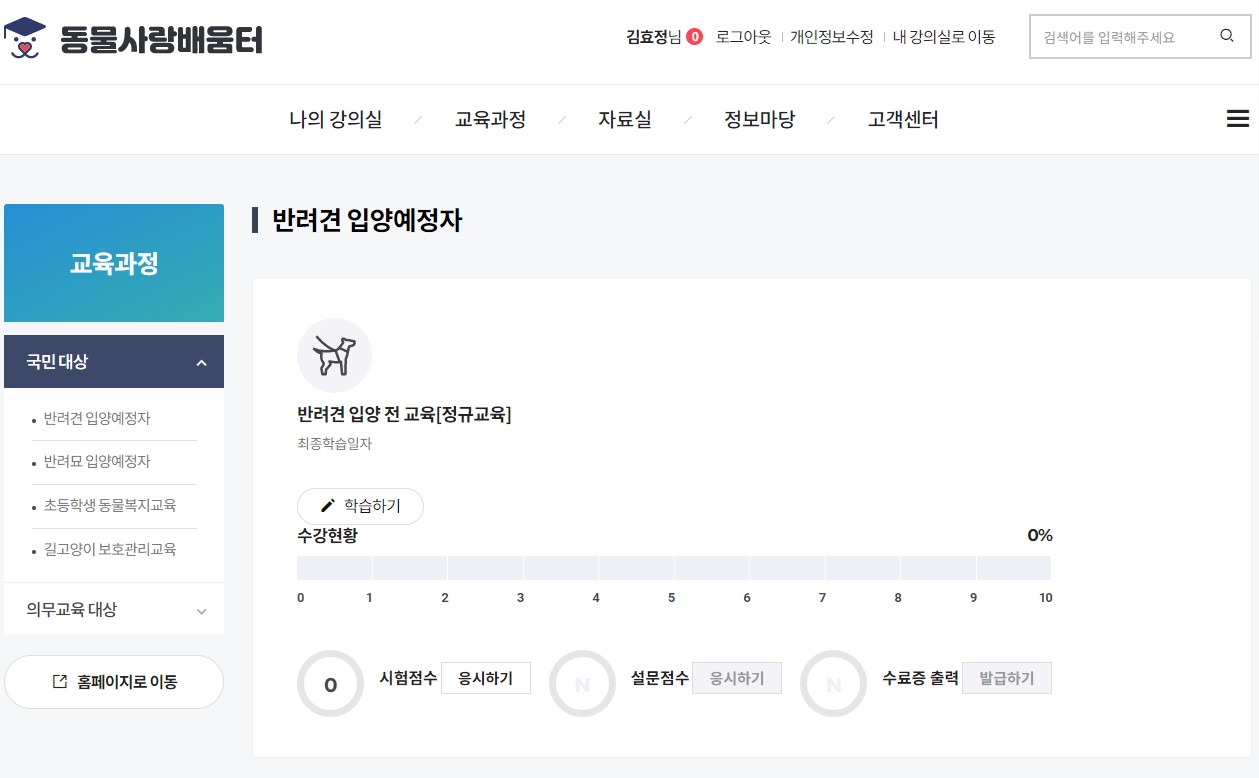Open the hamburger menu icon
The image size is (1259, 778).
tap(1237, 119)
